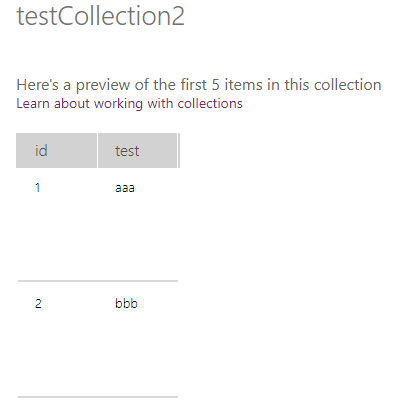397x406 pixels.
Task: Click the blank area under id value 2
Action: (56, 352)
